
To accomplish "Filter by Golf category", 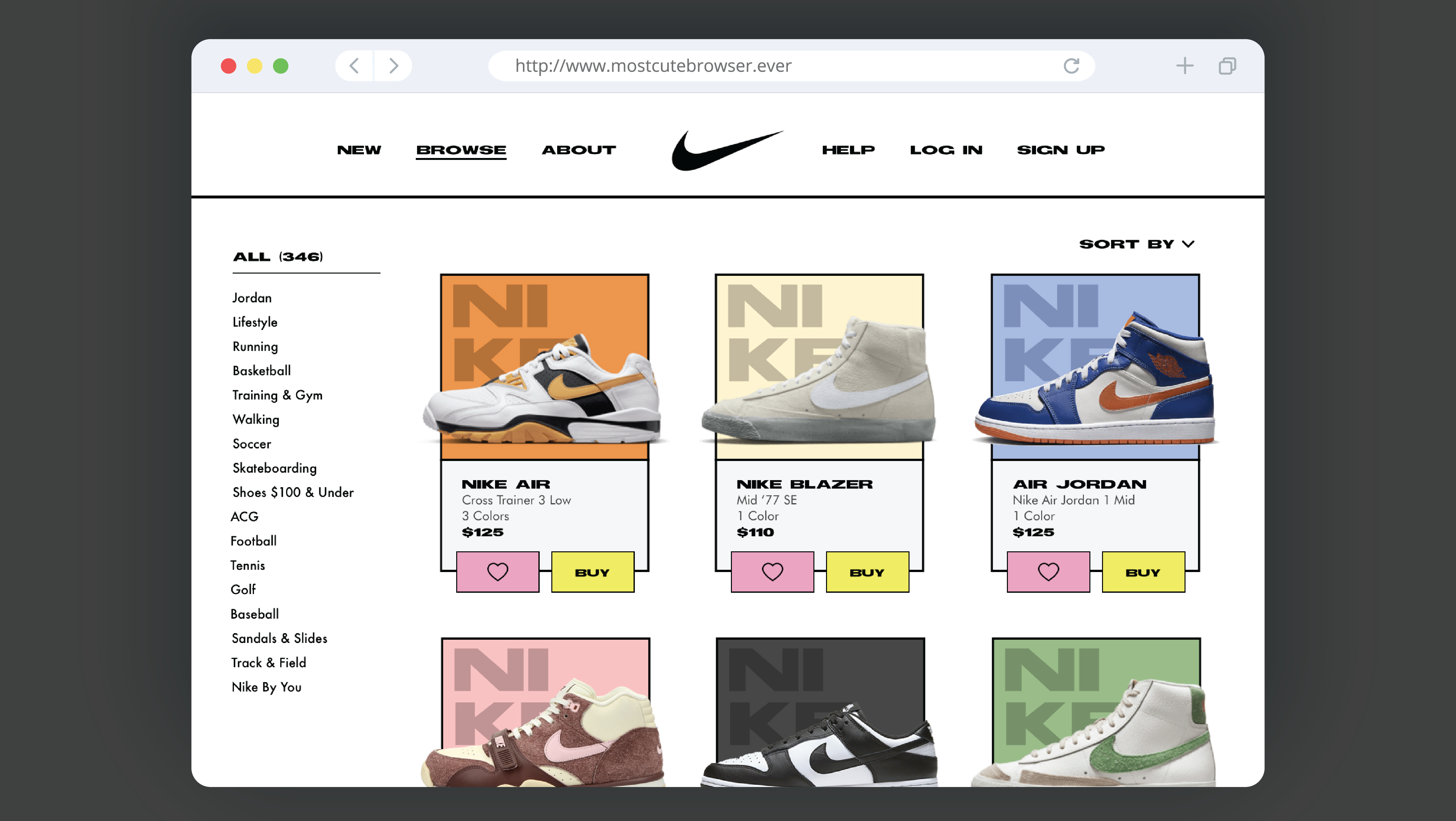I will pos(243,590).
